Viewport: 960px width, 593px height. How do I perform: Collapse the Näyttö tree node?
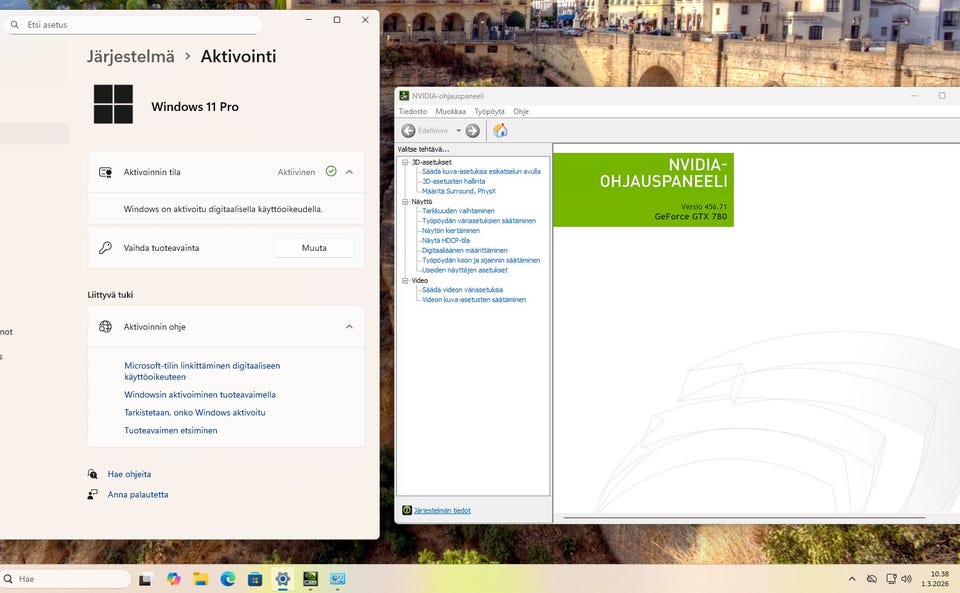[x=405, y=201]
